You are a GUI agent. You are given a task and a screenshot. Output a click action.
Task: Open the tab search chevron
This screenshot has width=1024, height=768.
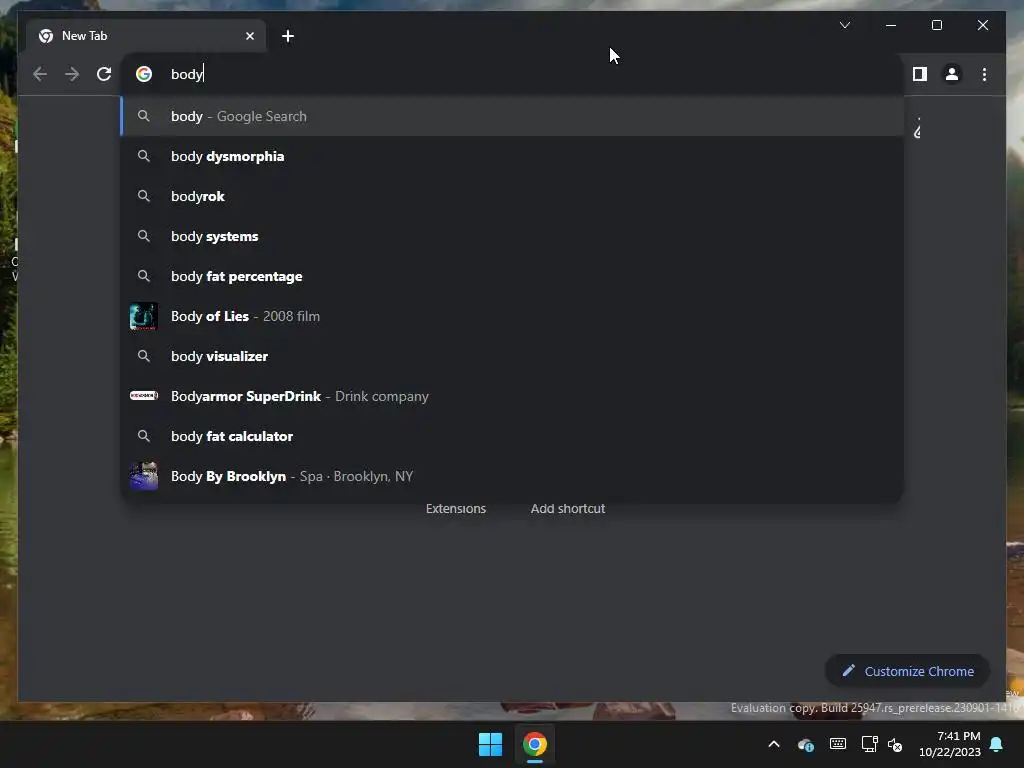pyautogui.click(x=844, y=25)
